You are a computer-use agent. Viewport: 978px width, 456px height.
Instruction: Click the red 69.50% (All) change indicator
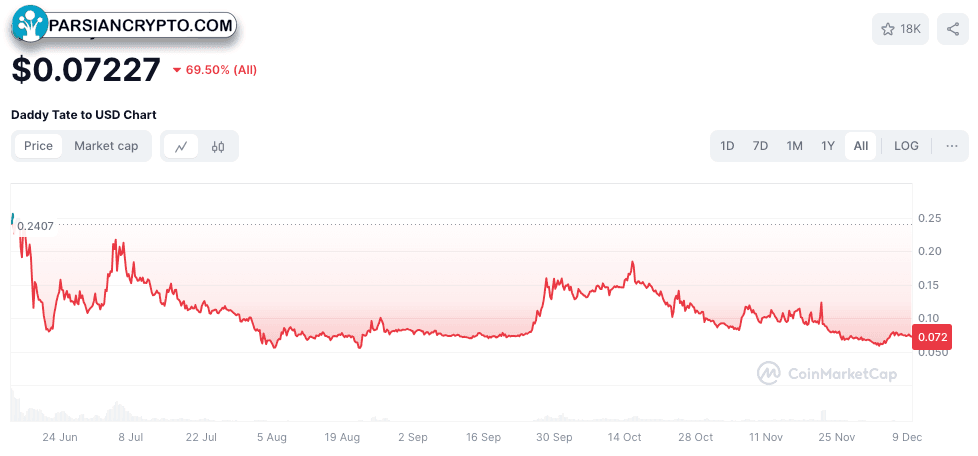pos(215,70)
